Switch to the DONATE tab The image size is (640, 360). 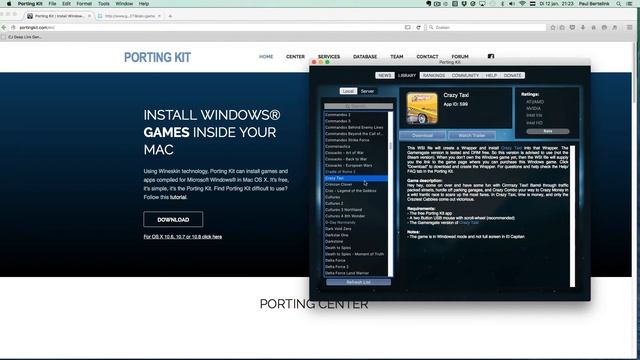pyautogui.click(x=513, y=76)
